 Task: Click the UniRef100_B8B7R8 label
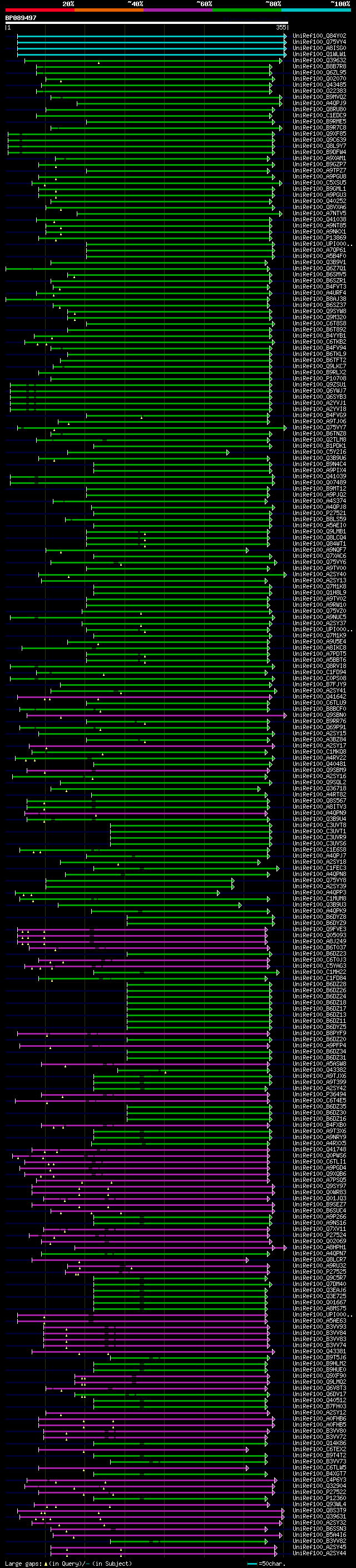(x=319, y=66)
